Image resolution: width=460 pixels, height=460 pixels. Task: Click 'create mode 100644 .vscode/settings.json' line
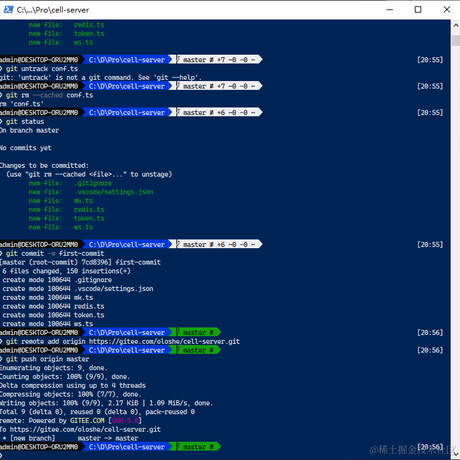78,289
